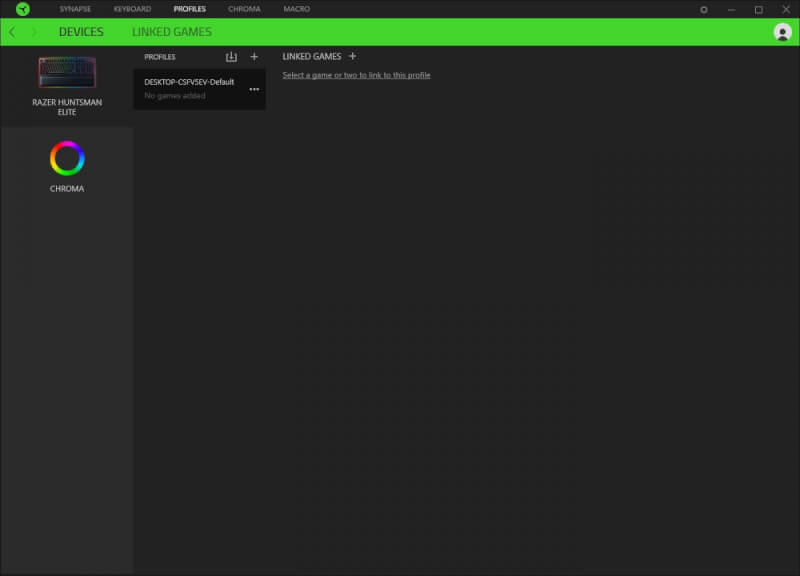800x576 pixels.
Task: Select the Devices subtab
Action: 81,32
